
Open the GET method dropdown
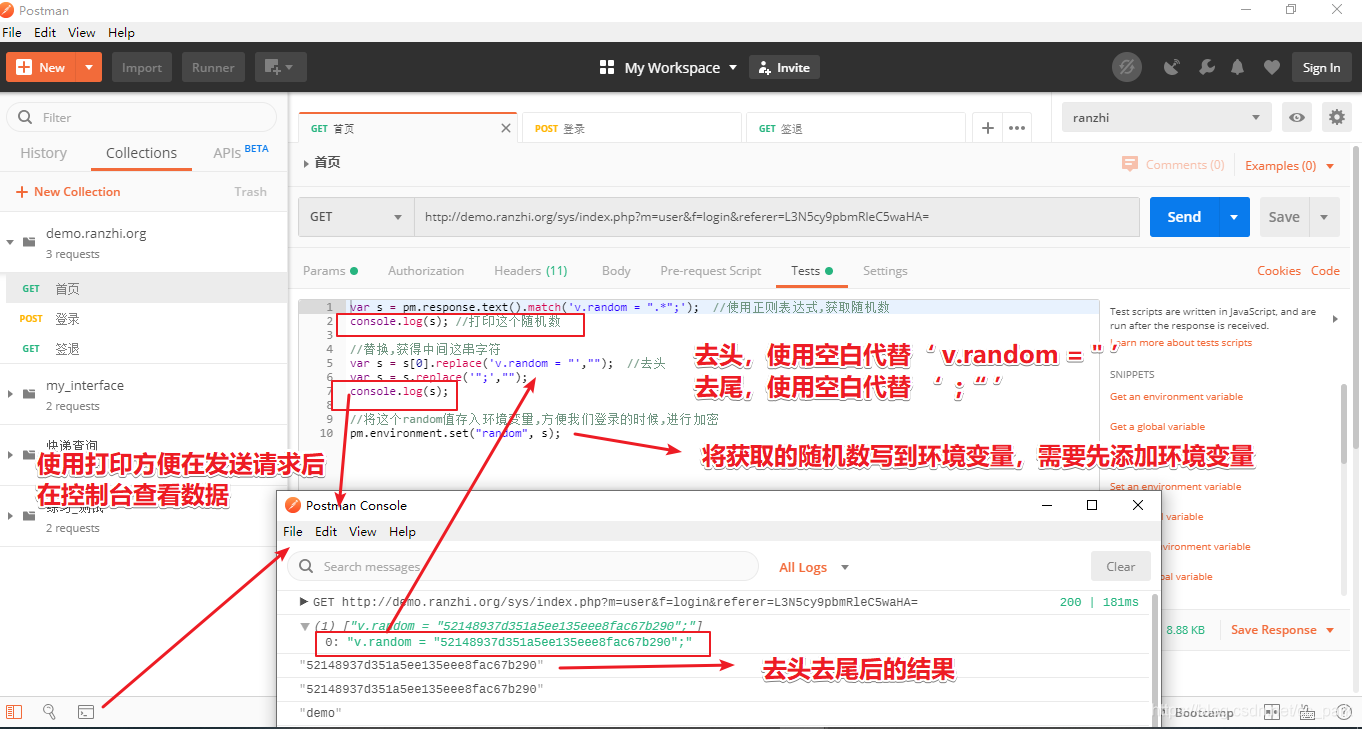pos(356,216)
